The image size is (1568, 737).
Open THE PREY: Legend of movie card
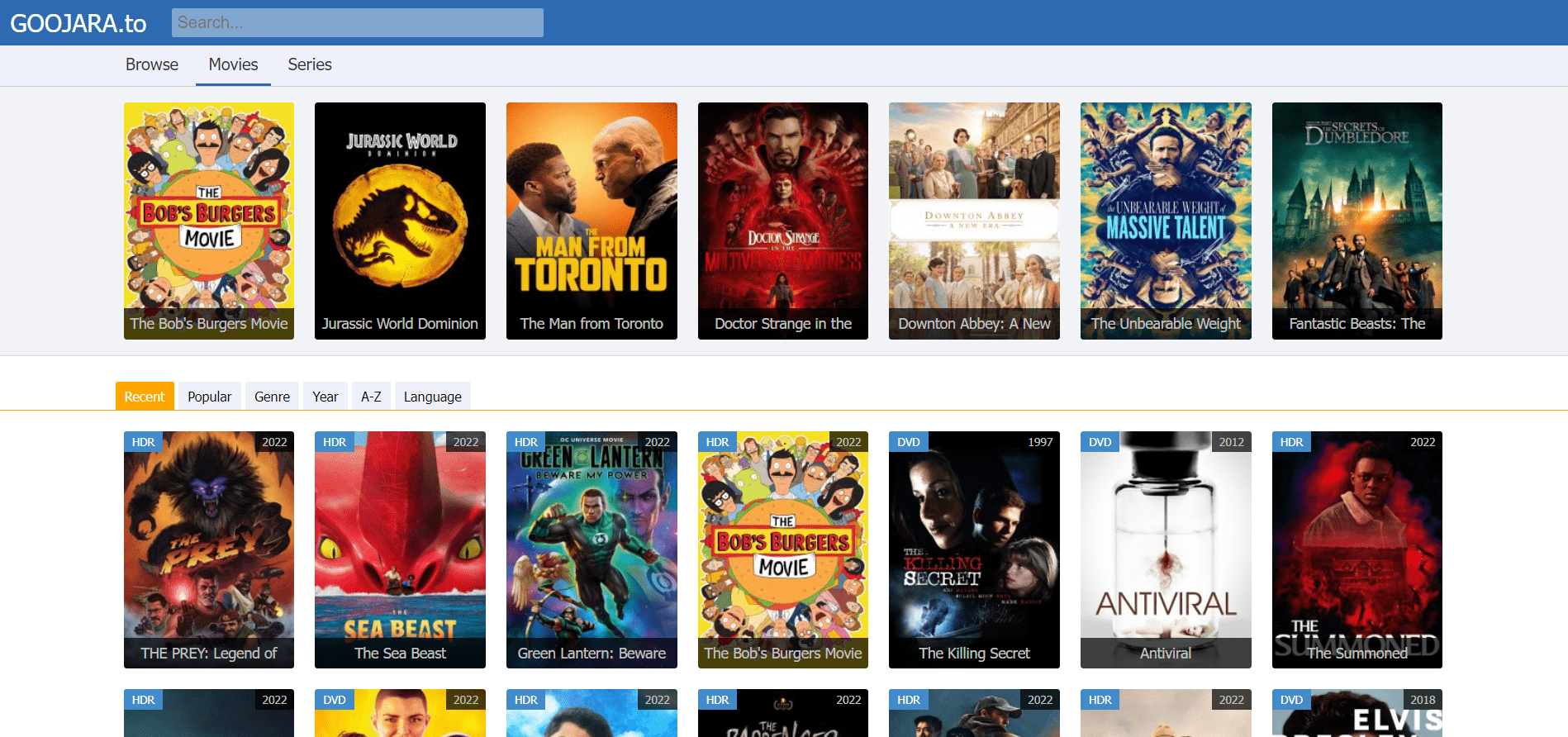click(209, 549)
